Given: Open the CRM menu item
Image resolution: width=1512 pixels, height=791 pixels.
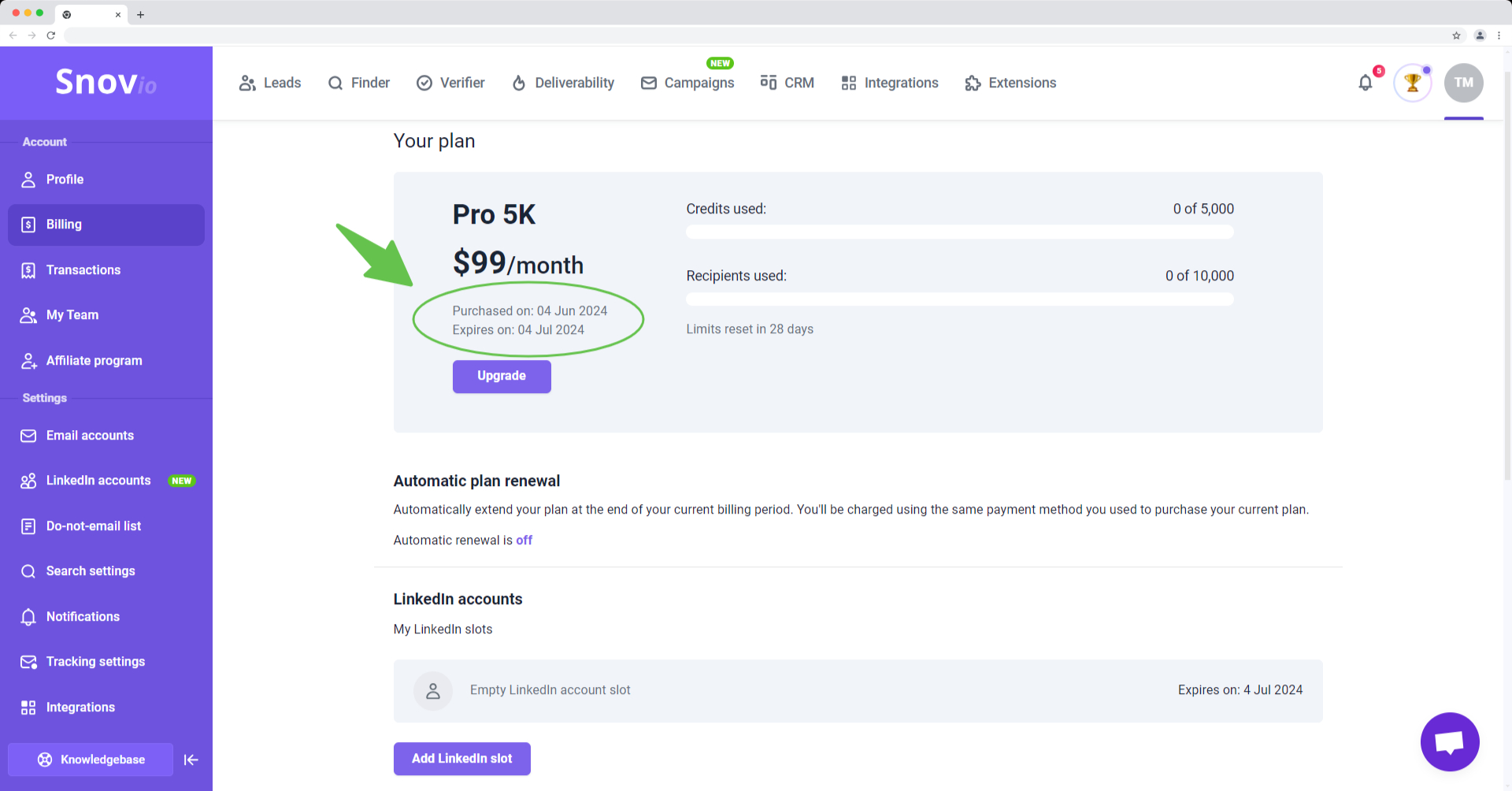Looking at the screenshot, I should [x=787, y=83].
